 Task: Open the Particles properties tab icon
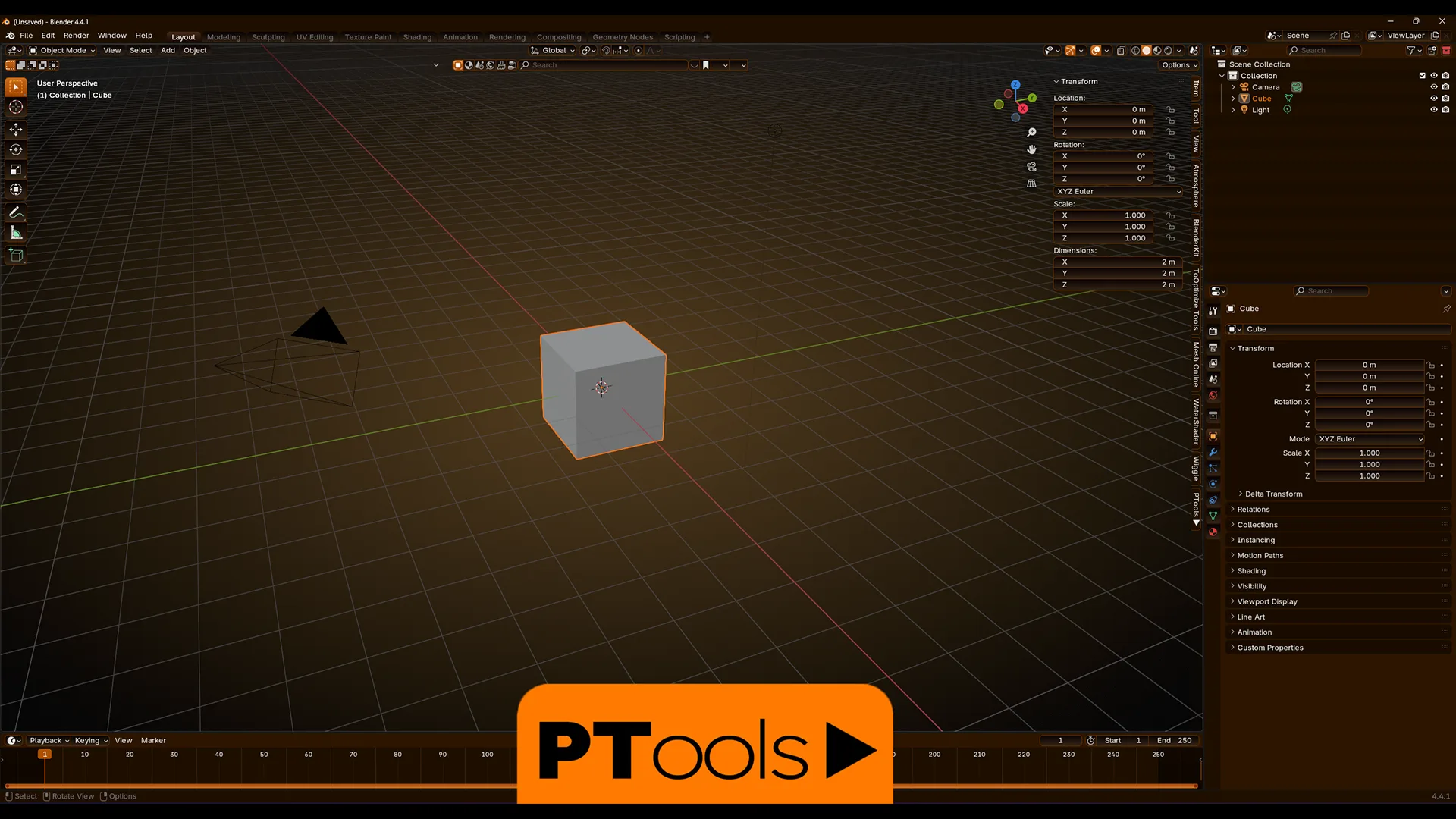point(1213,468)
